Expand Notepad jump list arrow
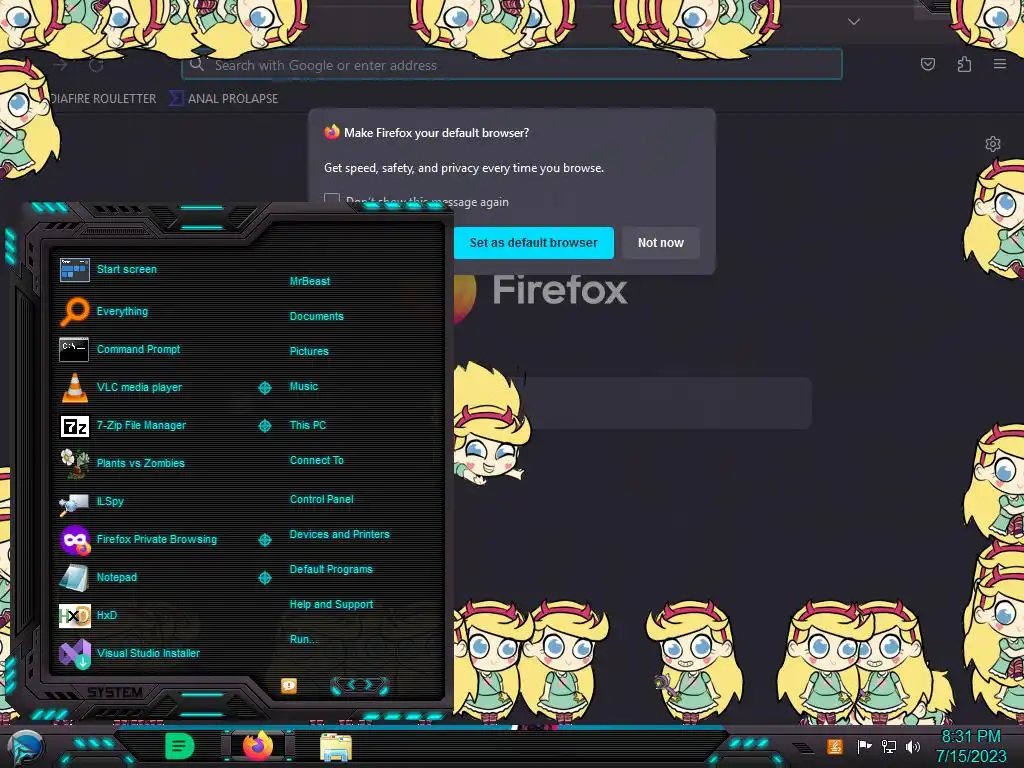1024x768 pixels. (x=264, y=578)
